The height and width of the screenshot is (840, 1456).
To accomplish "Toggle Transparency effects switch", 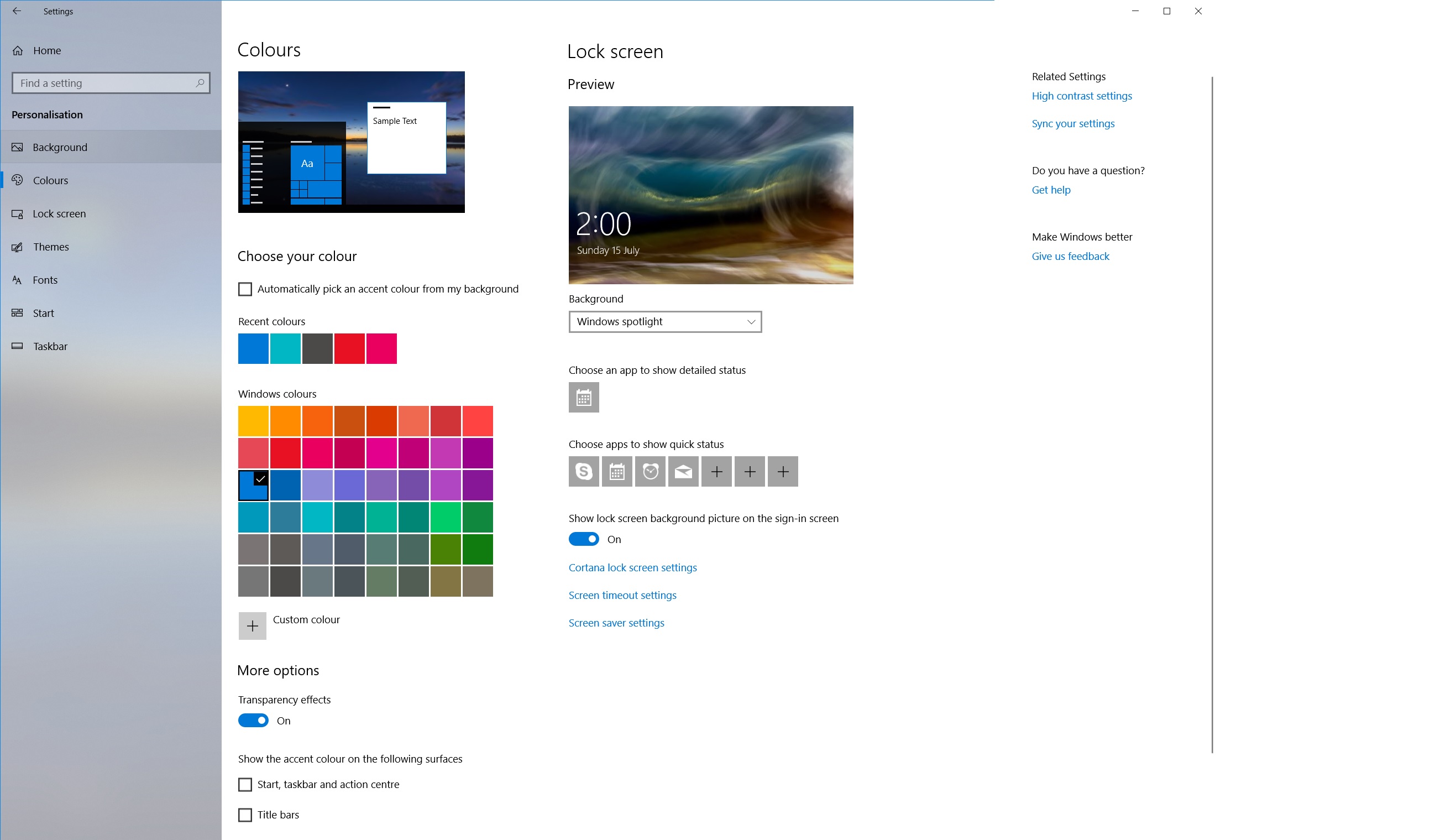I will [x=253, y=721].
